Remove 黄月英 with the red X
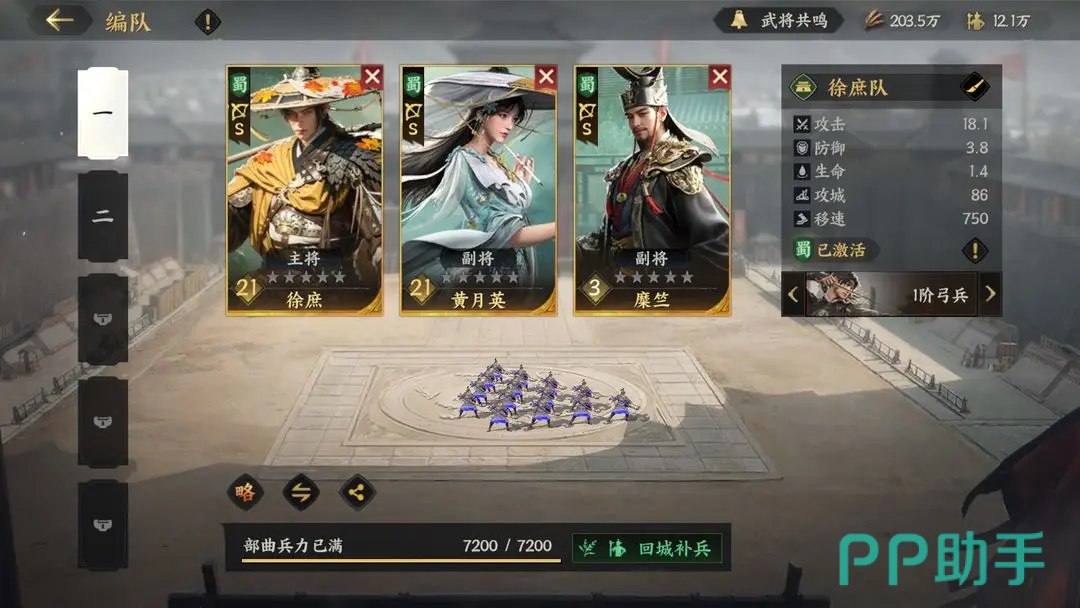This screenshot has width=1080, height=608. tap(546, 76)
